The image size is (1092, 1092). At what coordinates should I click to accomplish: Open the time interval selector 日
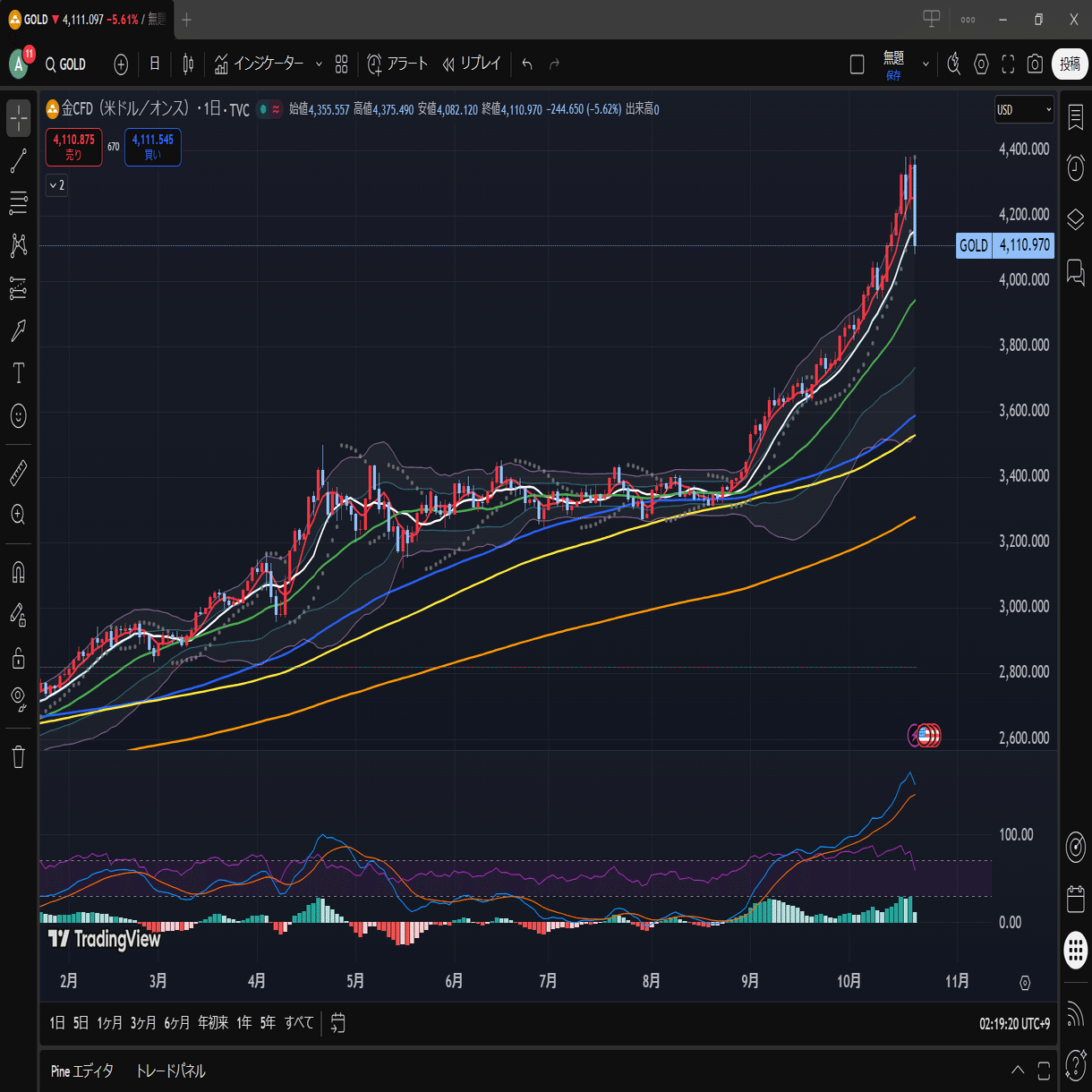click(155, 64)
